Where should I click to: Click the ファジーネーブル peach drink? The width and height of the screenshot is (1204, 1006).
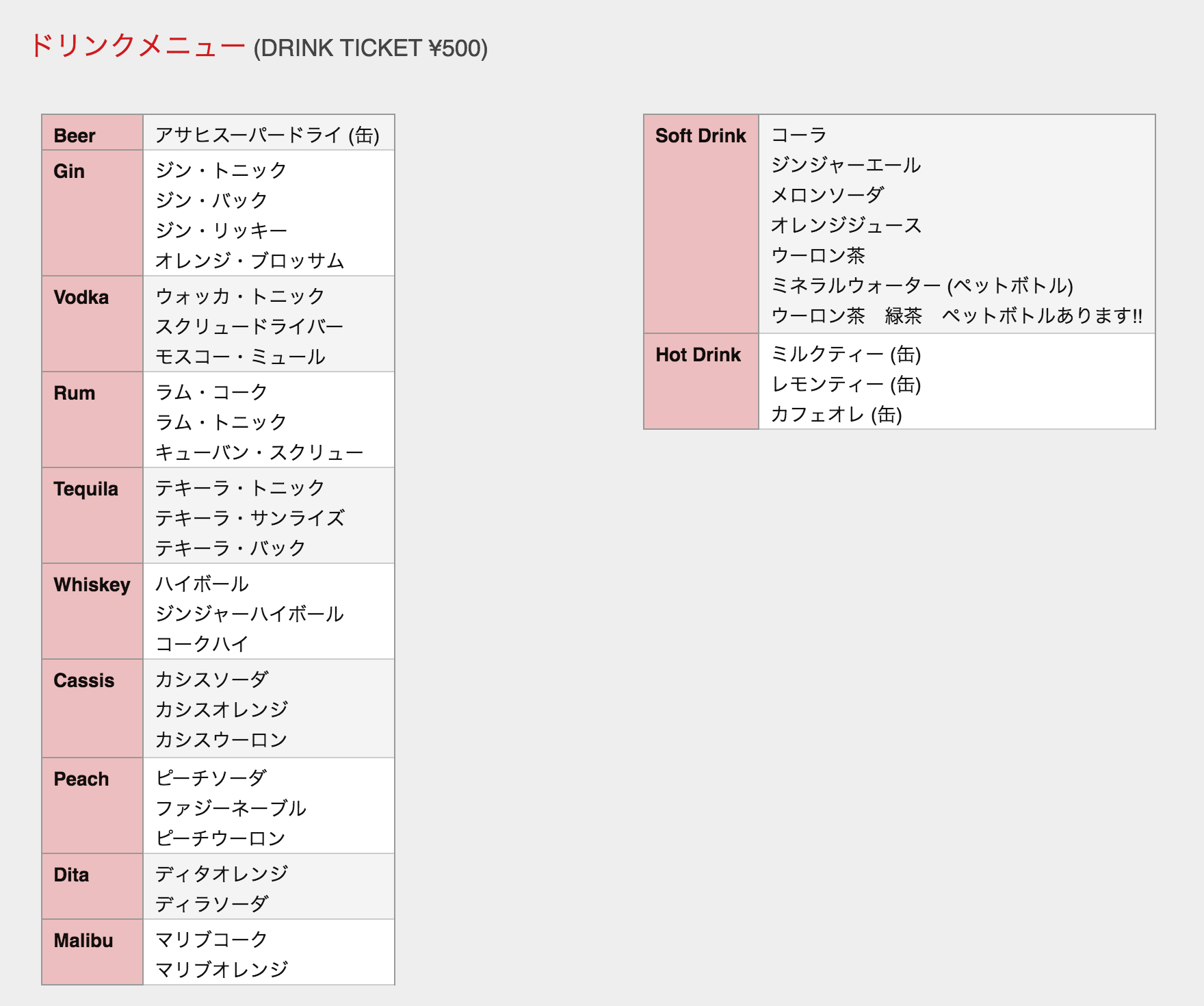click(x=231, y=808)
